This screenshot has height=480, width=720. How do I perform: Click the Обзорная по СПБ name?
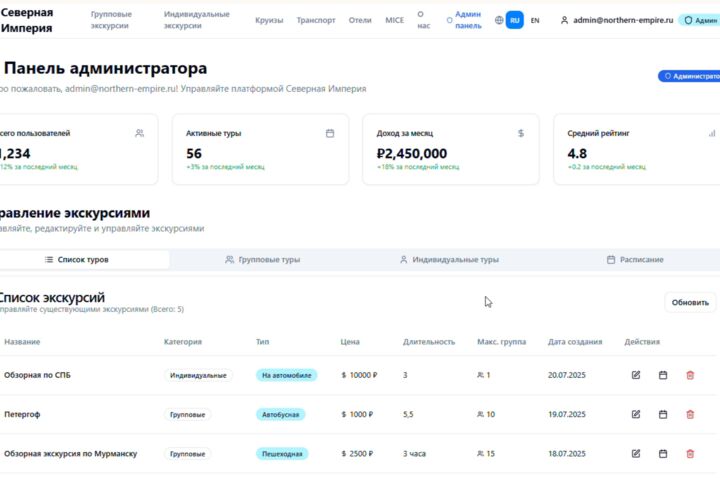click(38, 375)
